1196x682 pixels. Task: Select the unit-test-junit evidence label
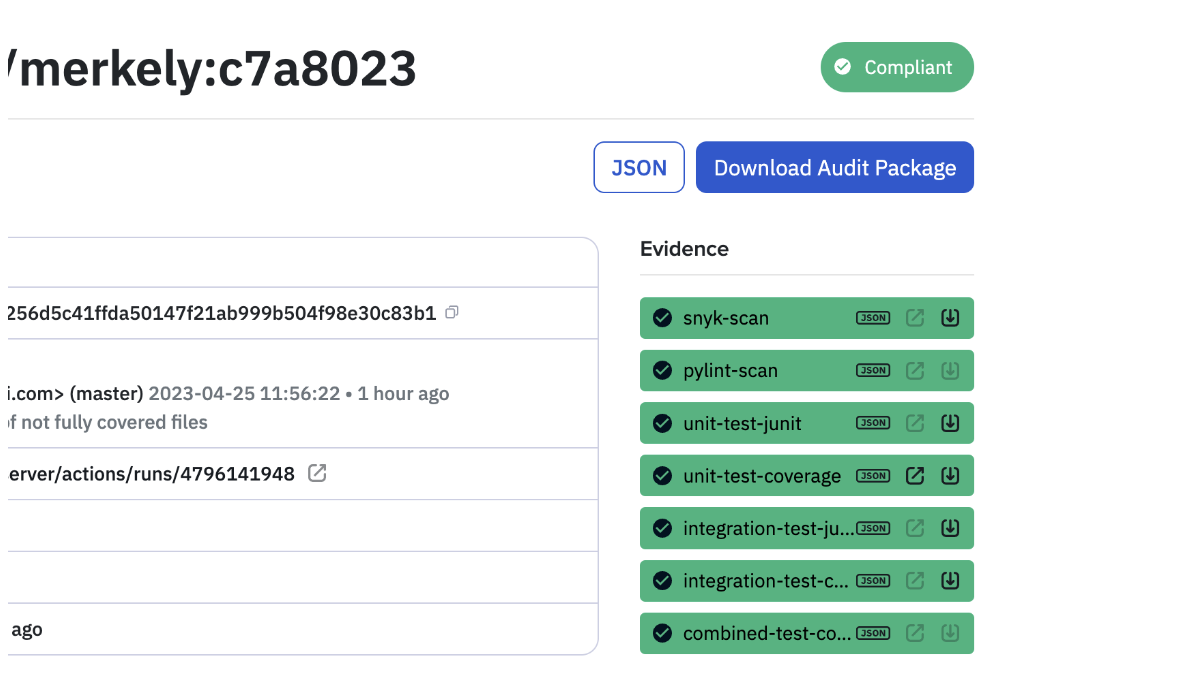point(742,423)
